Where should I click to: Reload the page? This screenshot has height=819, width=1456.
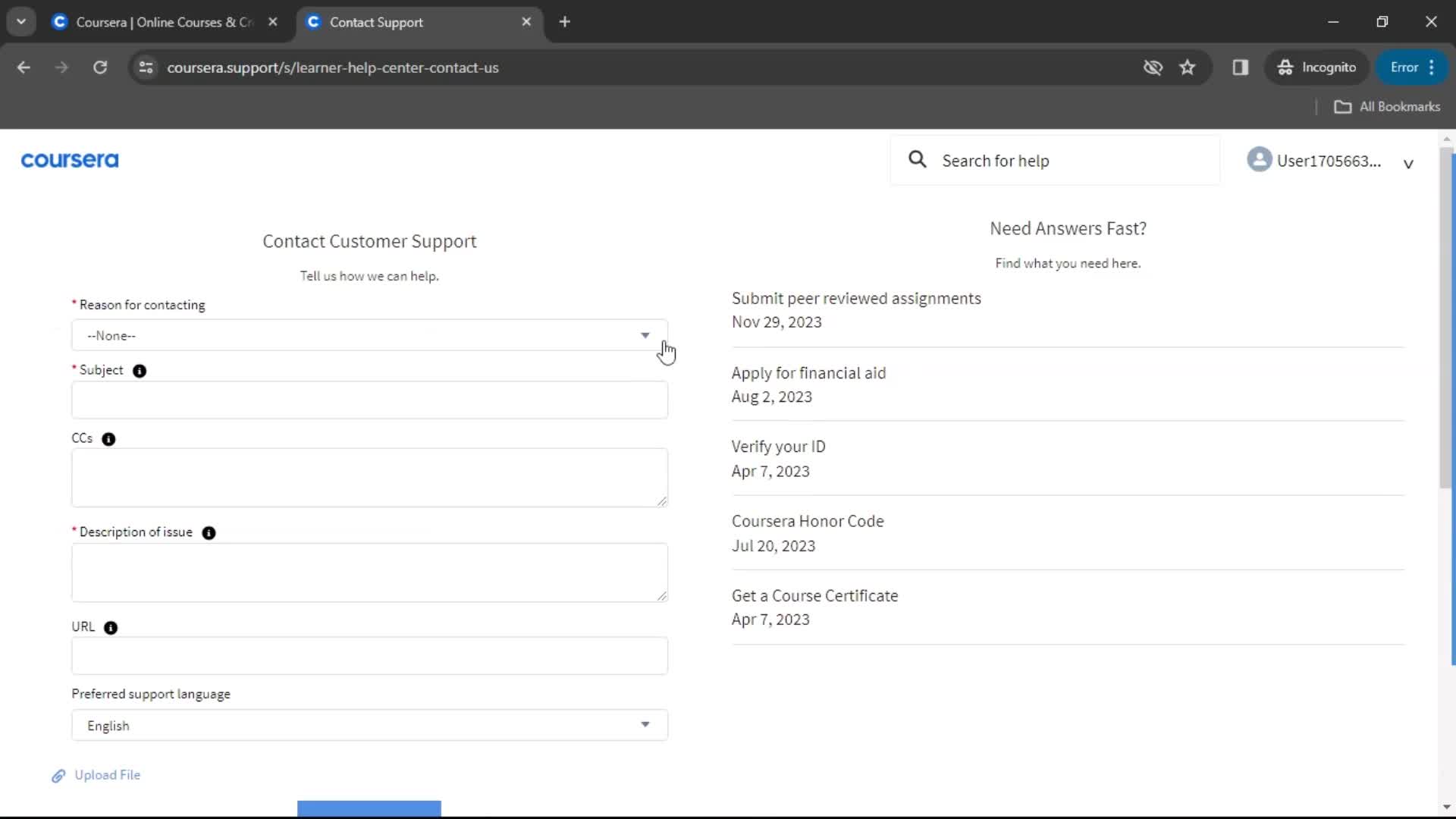(100, 67)
